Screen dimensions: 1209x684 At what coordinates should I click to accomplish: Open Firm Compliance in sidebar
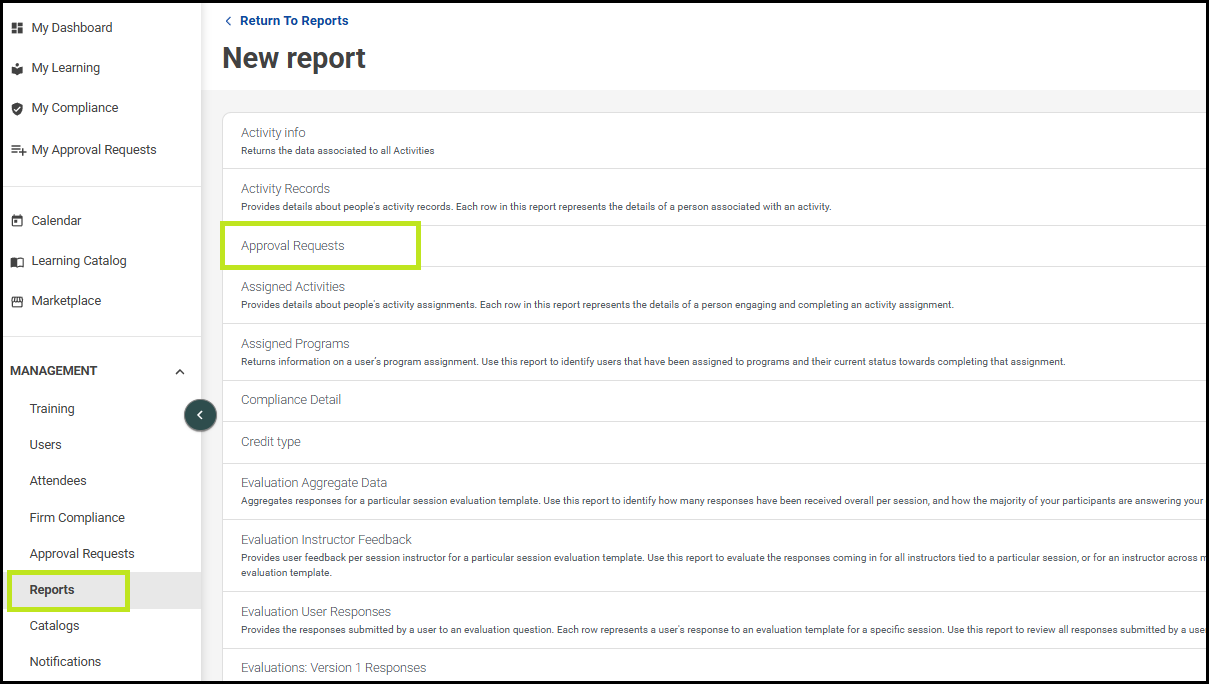(x=77, y=518)
